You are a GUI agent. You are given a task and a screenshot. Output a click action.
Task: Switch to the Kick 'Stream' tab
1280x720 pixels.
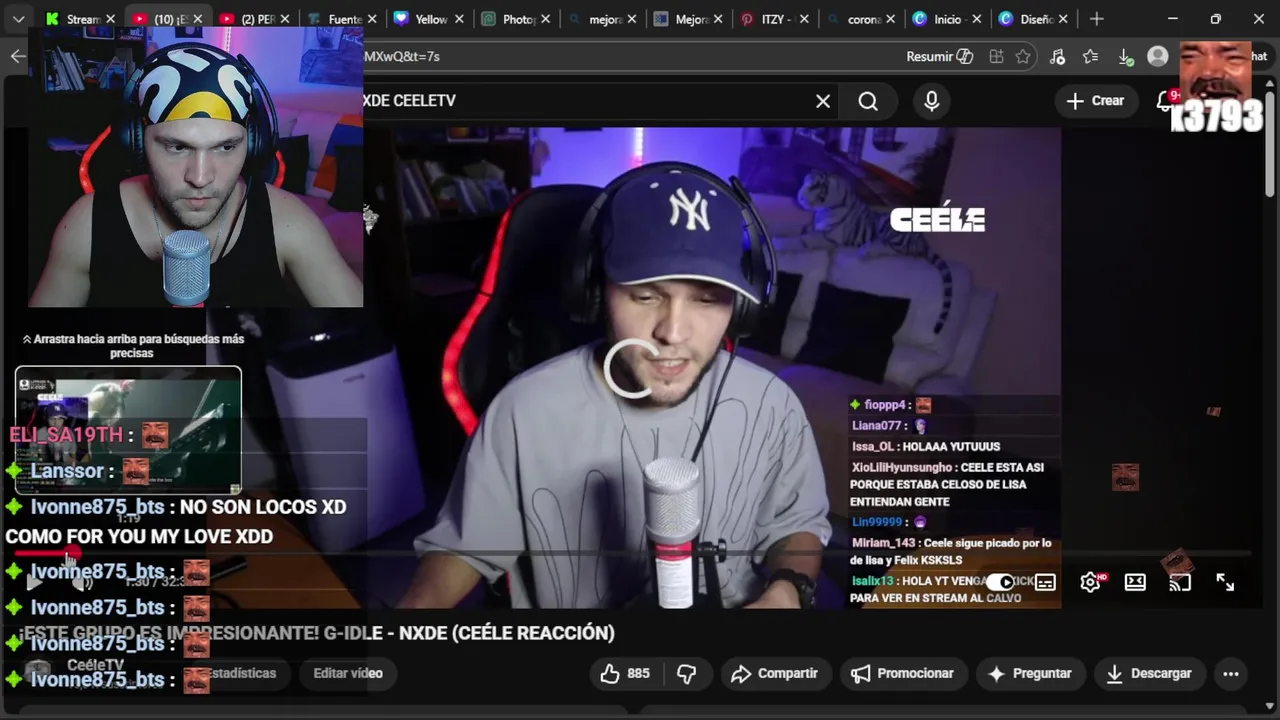(x=76, y=19)
